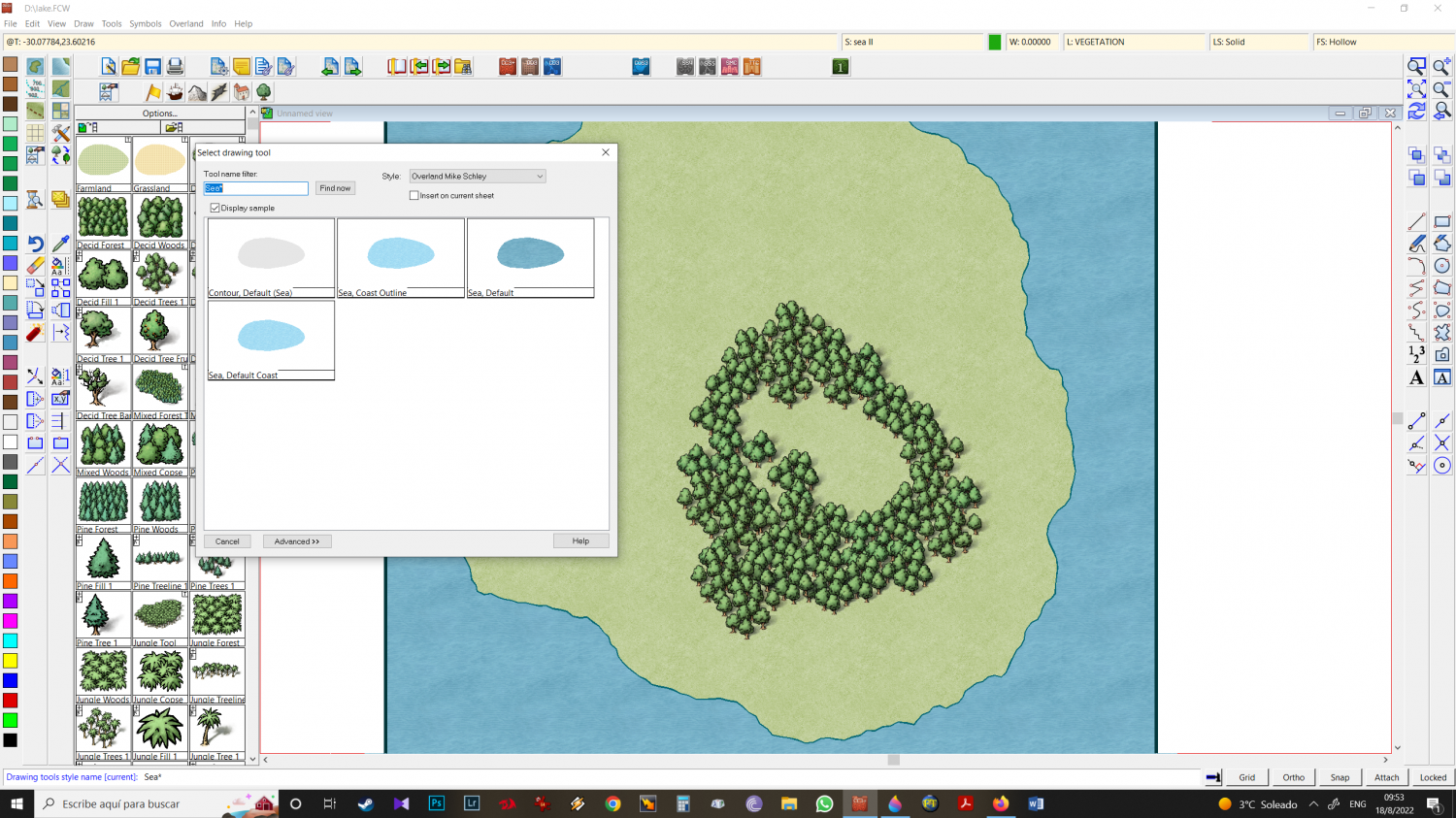The height and width of the screenshot is (818, 1456).
Task: Open Photoshop from the Windows taskbar
Action: [x=436, y=803]
